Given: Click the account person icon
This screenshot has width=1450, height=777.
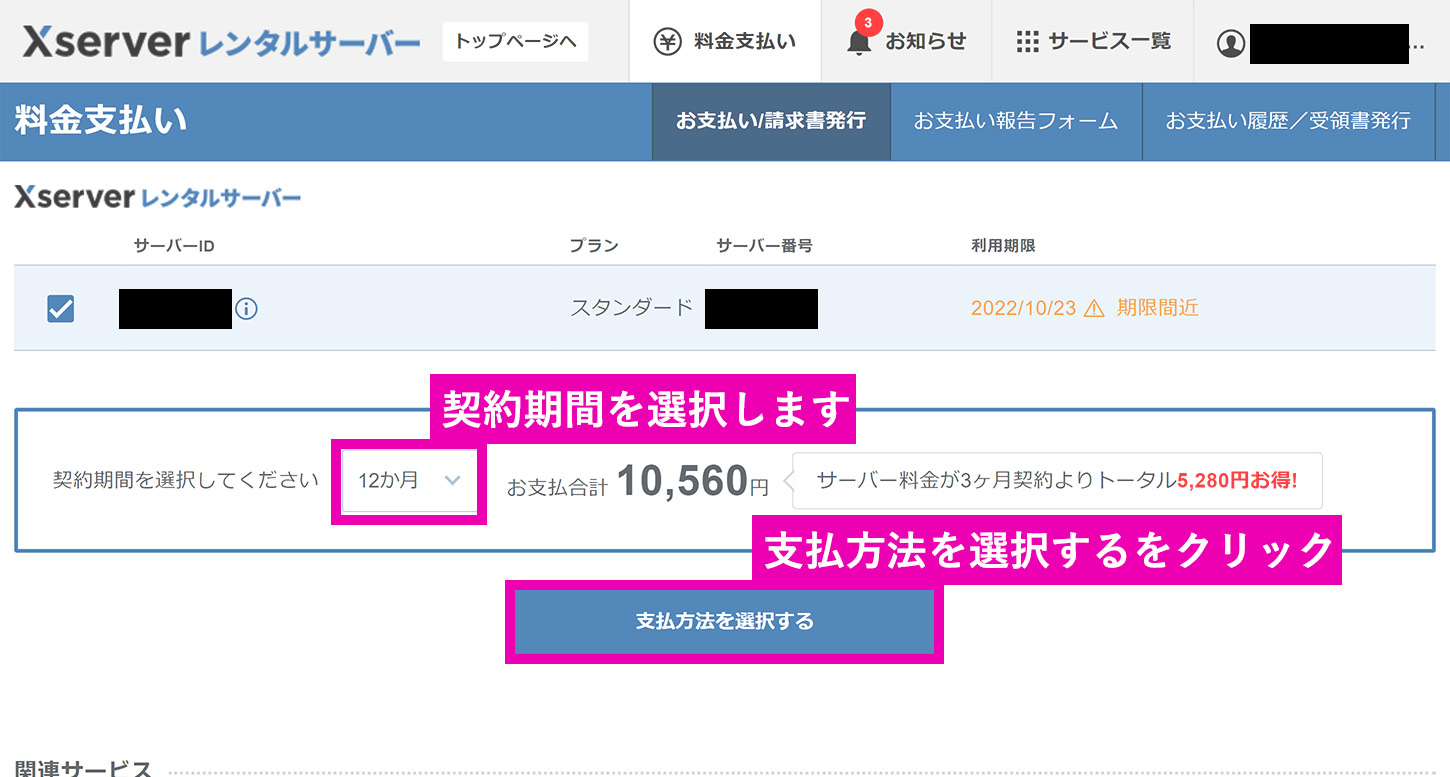Looking at the screenshot, I should click(1231, 42).
